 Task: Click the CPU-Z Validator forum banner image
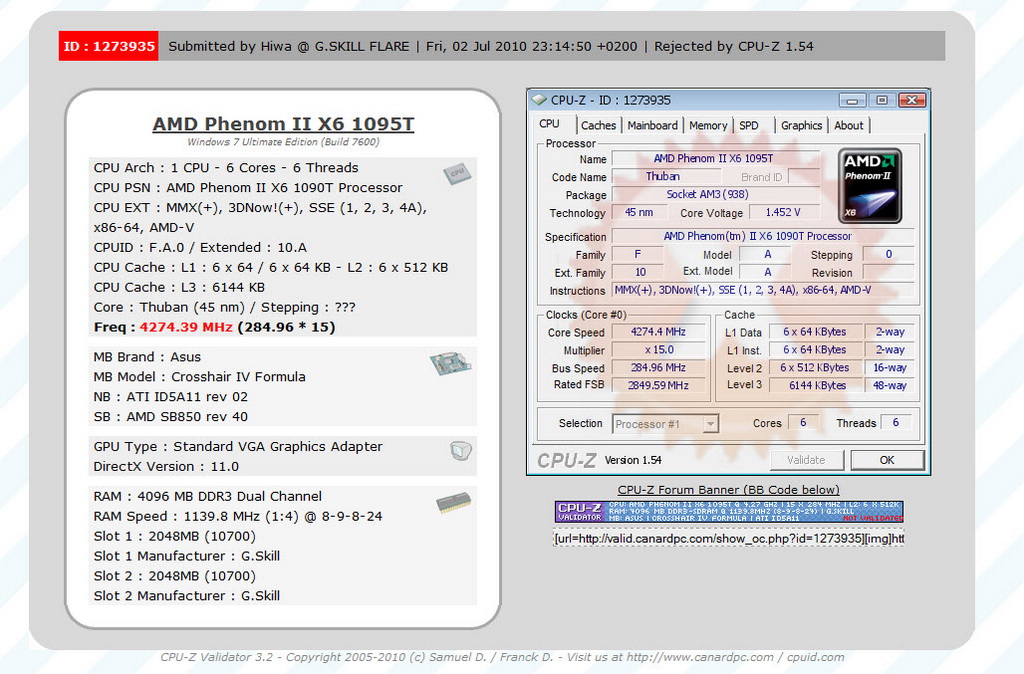729,511
